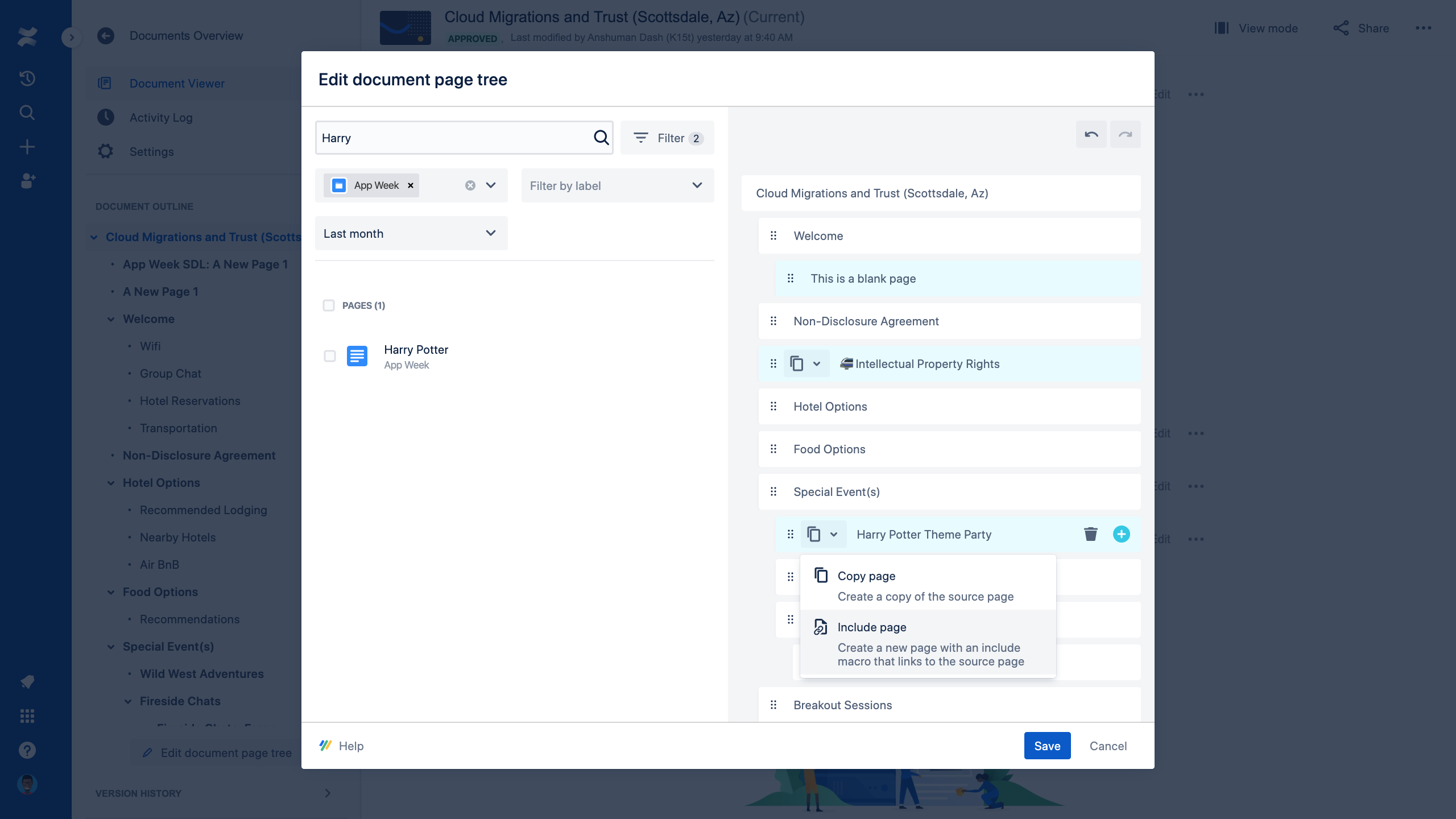Viewport: 1456px width, 819px height.
Task: Click plus icon on Harry Potter Theme Party
Action: (1121, 534)
